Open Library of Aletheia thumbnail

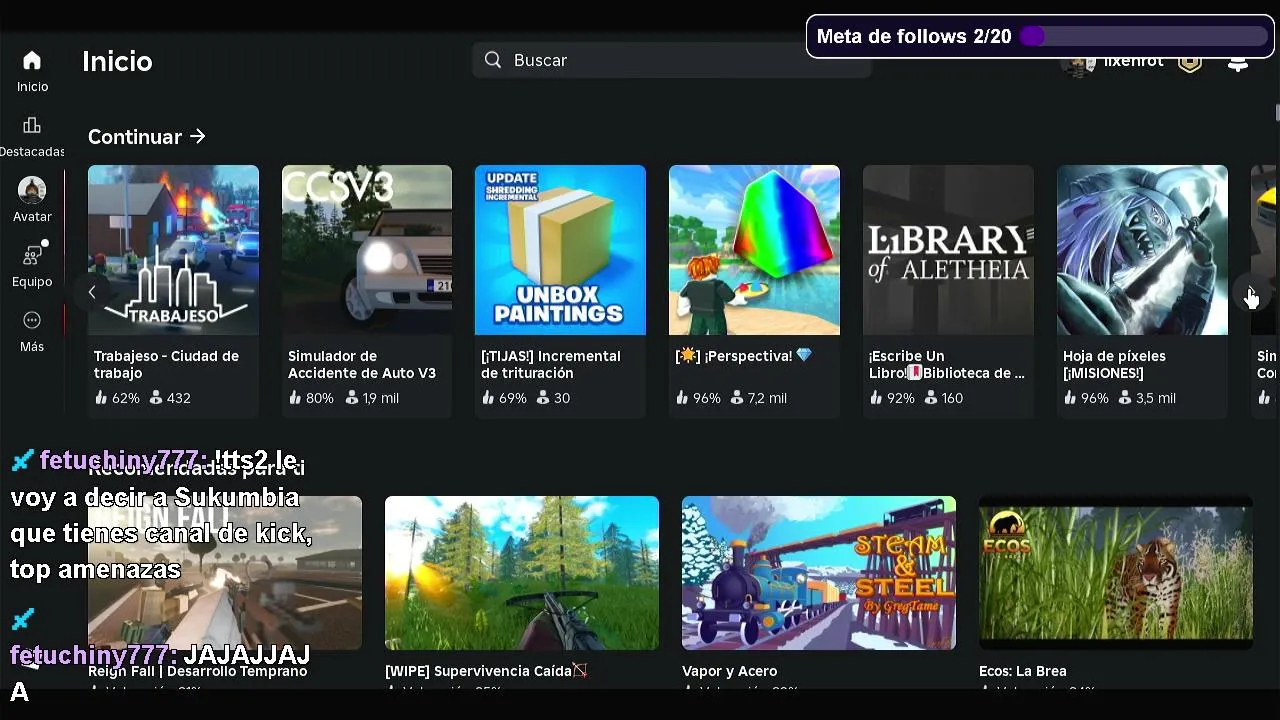point(948,250)
